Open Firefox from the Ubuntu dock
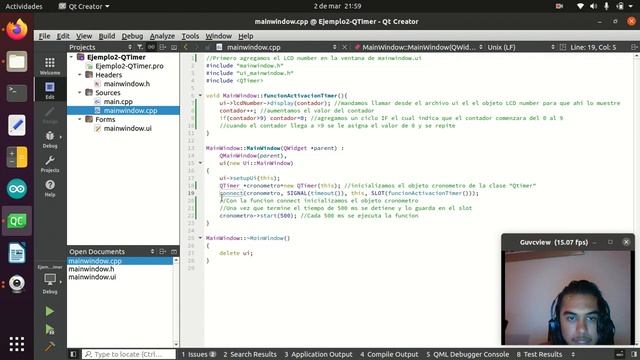The height and width of the screenshot is (360, 640). [x=17, y=30]
